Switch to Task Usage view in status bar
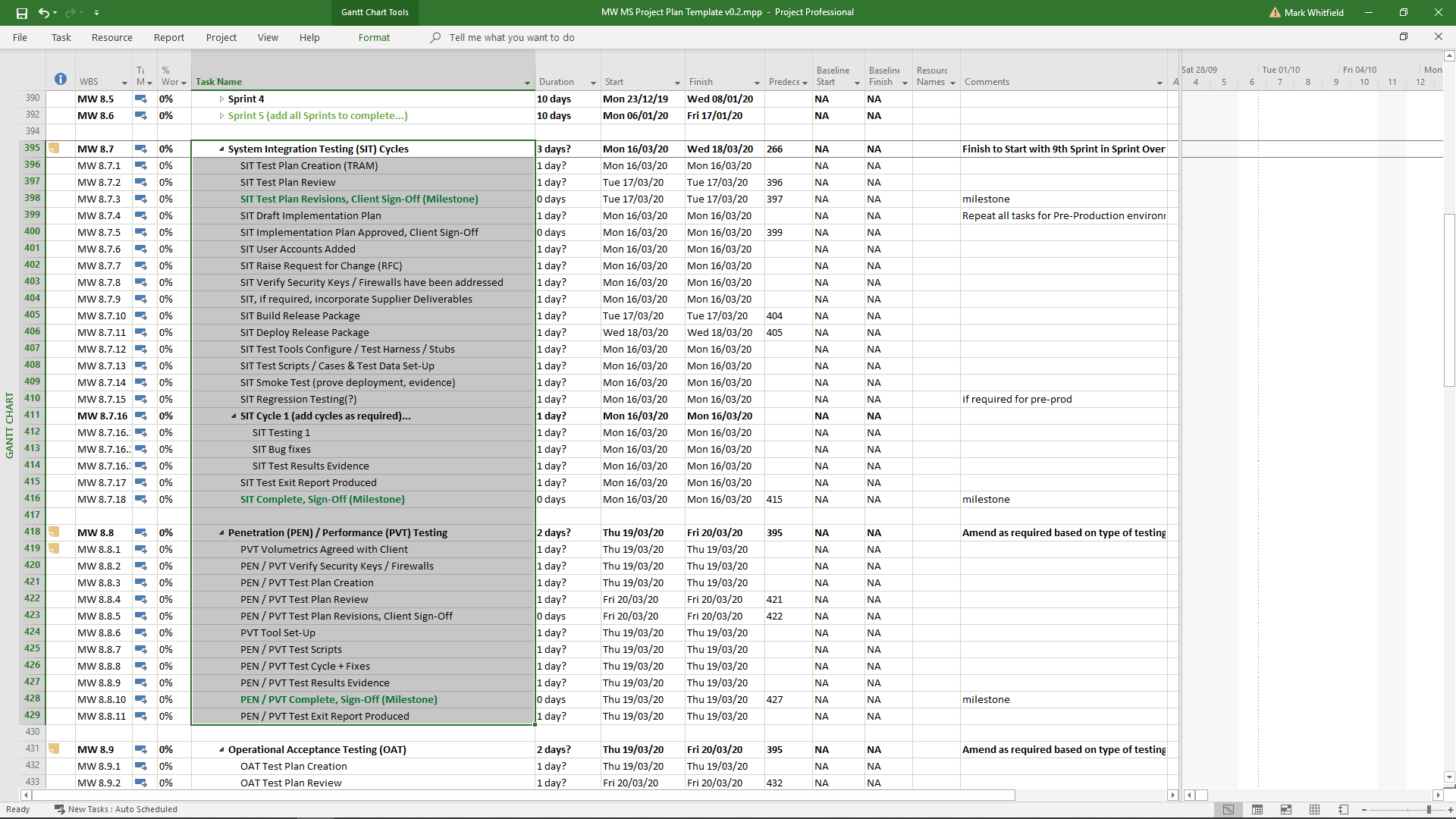Viewport: 1456px width, 819px height. tap(1257, 810)
